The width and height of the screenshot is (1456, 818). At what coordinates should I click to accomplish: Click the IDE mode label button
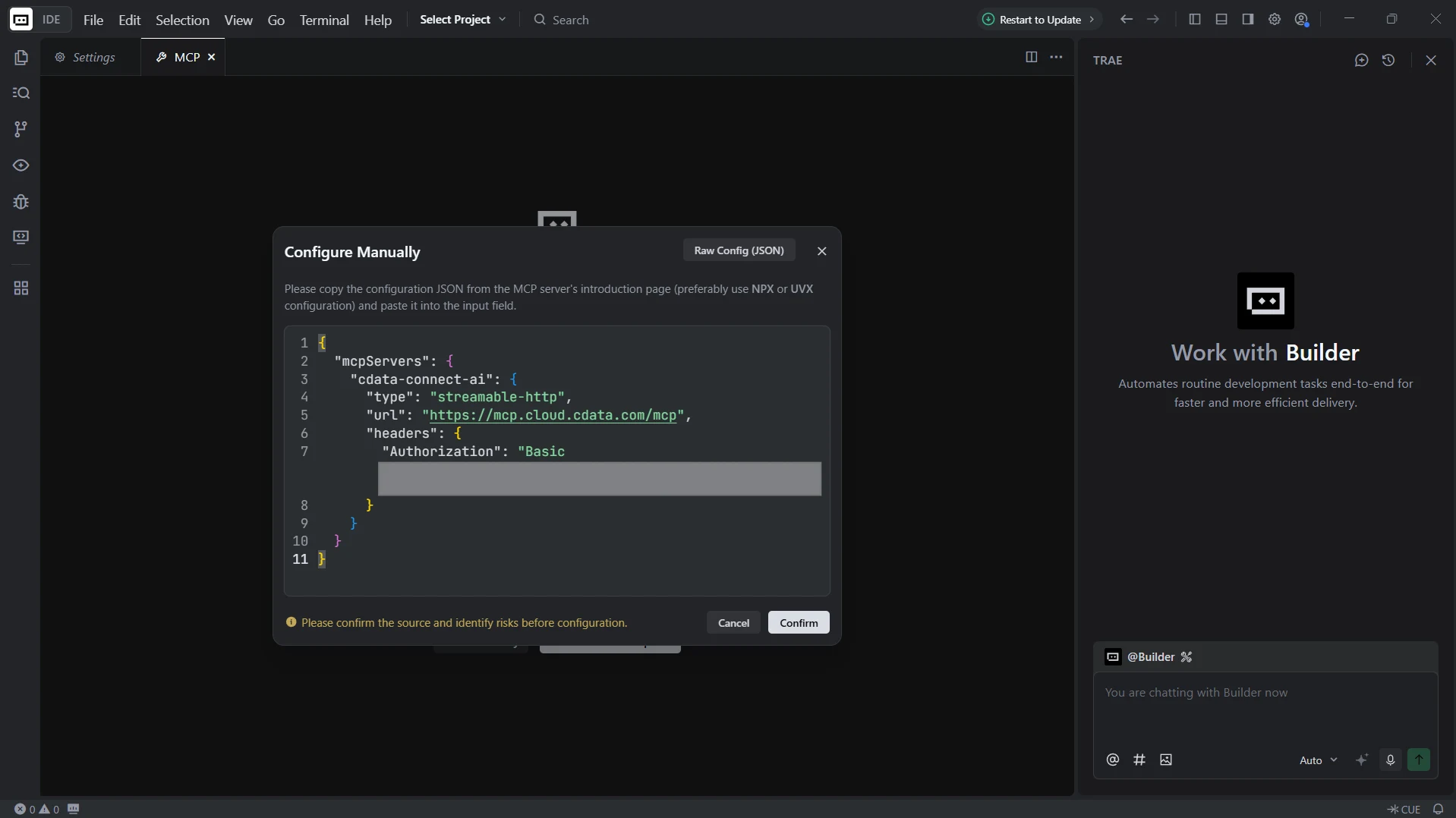[52, 20]
